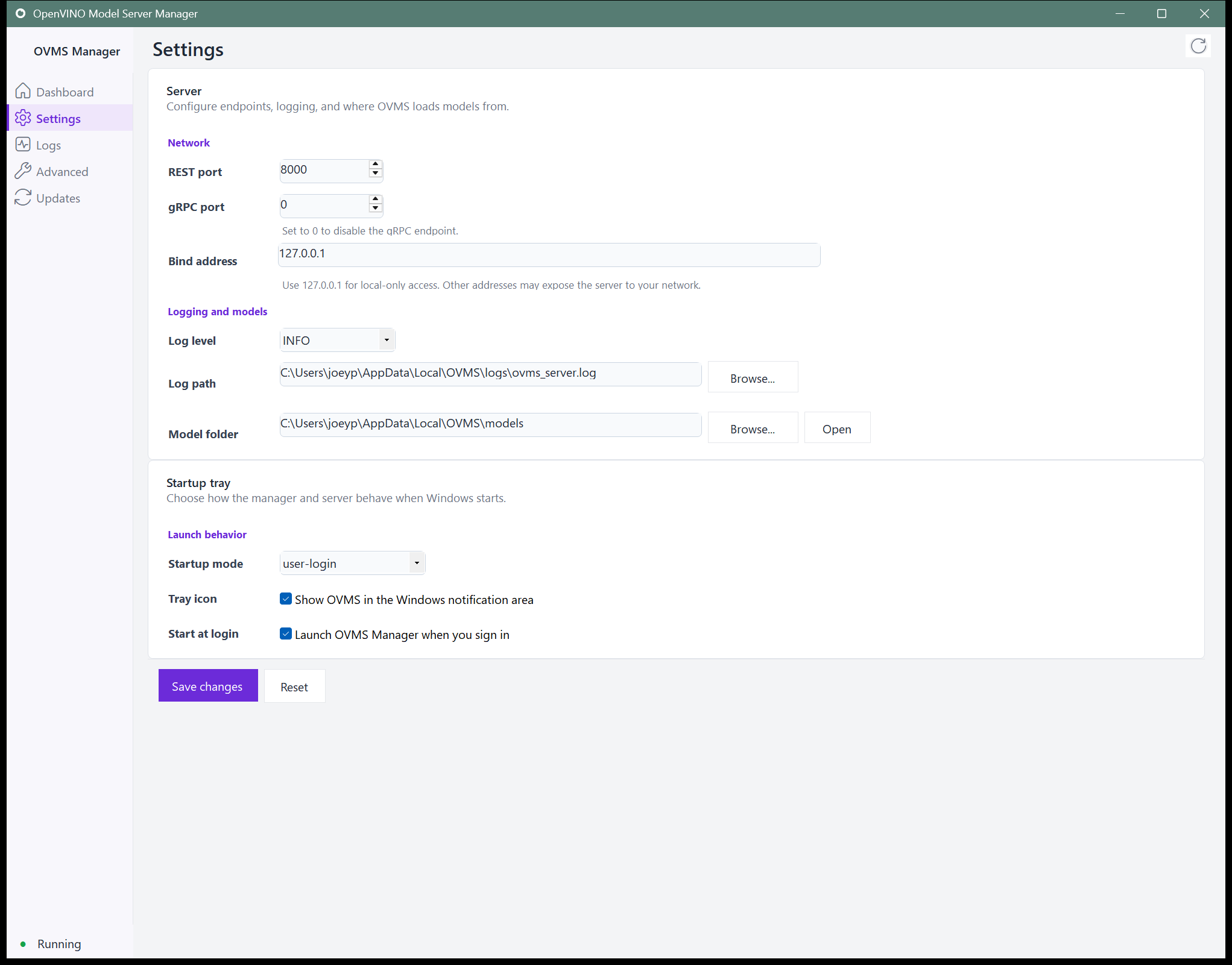Click the Advanced wrench icon
This screenshot has height=965, width=1232.
click(23, 171)
